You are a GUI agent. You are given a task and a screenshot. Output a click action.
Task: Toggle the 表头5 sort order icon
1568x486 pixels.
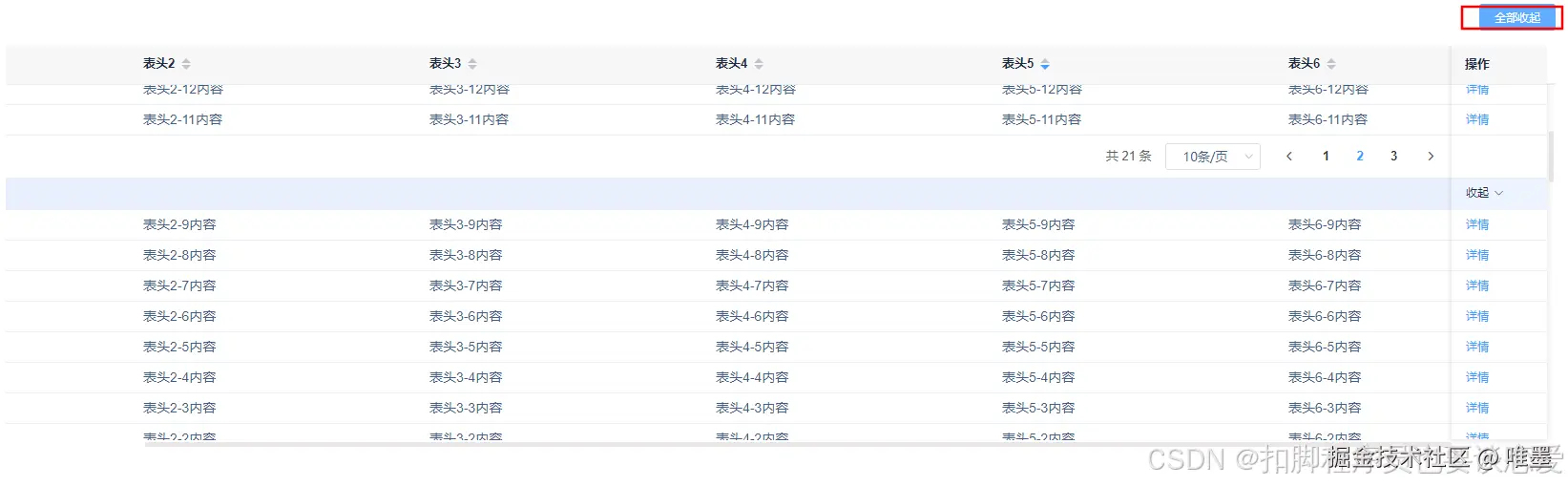[1045, 64]
